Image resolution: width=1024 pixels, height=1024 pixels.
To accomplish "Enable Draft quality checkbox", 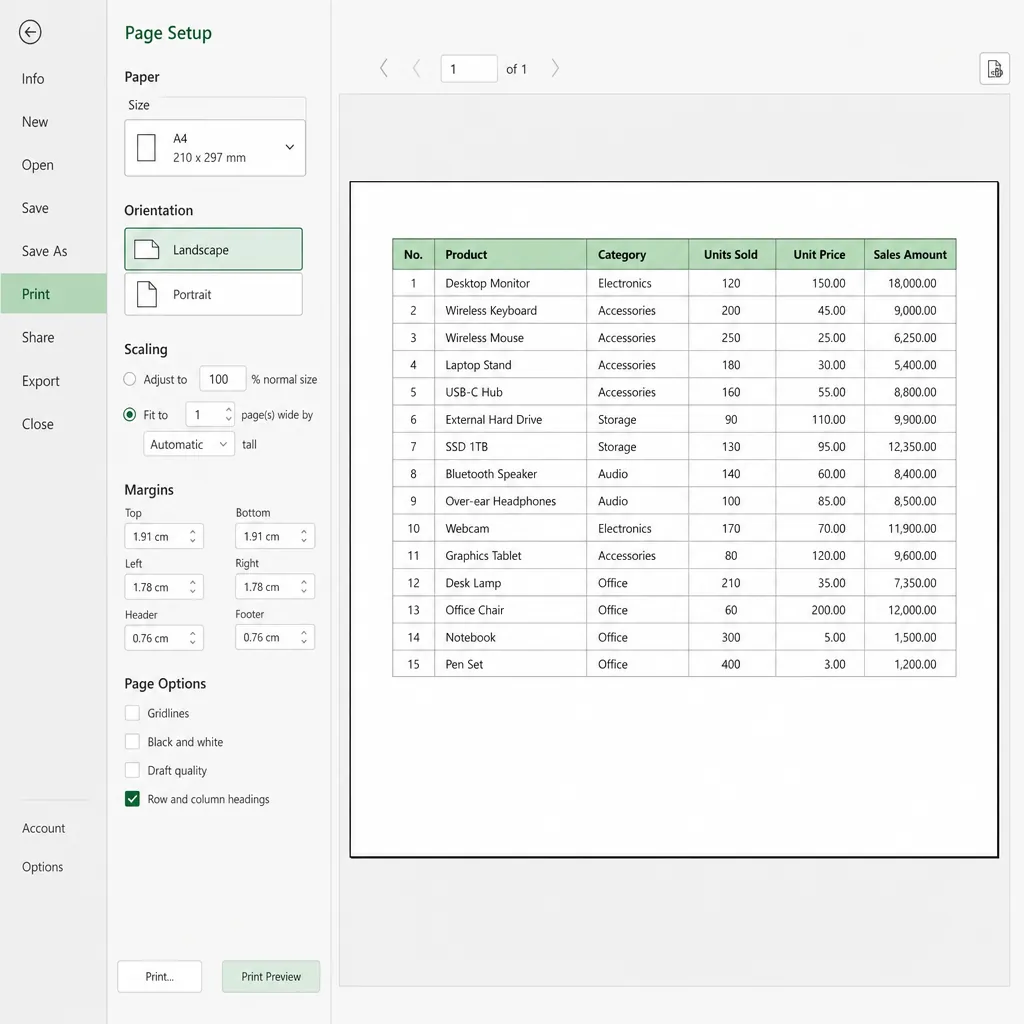I will point(132,771).
